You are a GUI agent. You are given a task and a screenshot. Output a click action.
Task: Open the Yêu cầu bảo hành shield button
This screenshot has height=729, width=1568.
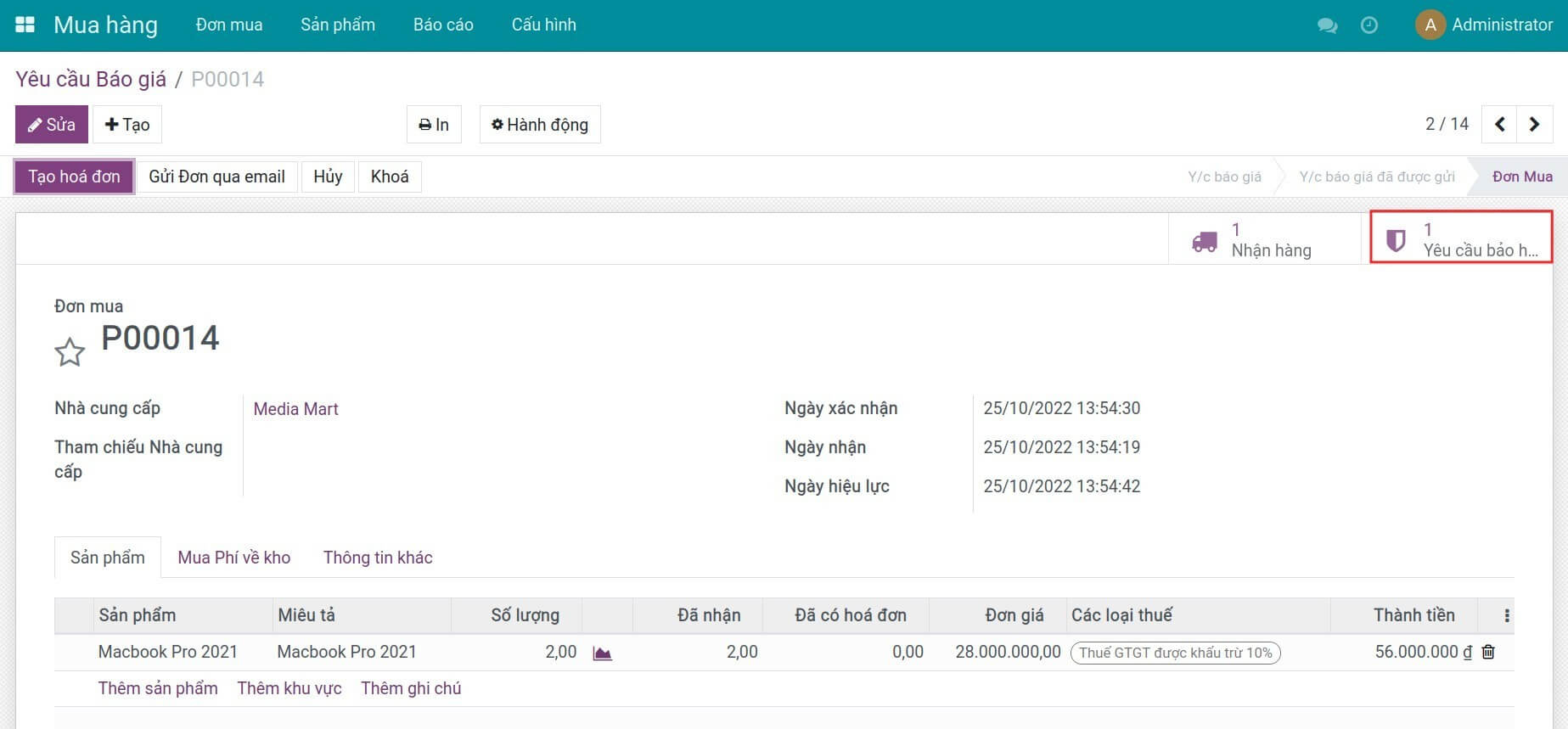[x=1461, y=240]
